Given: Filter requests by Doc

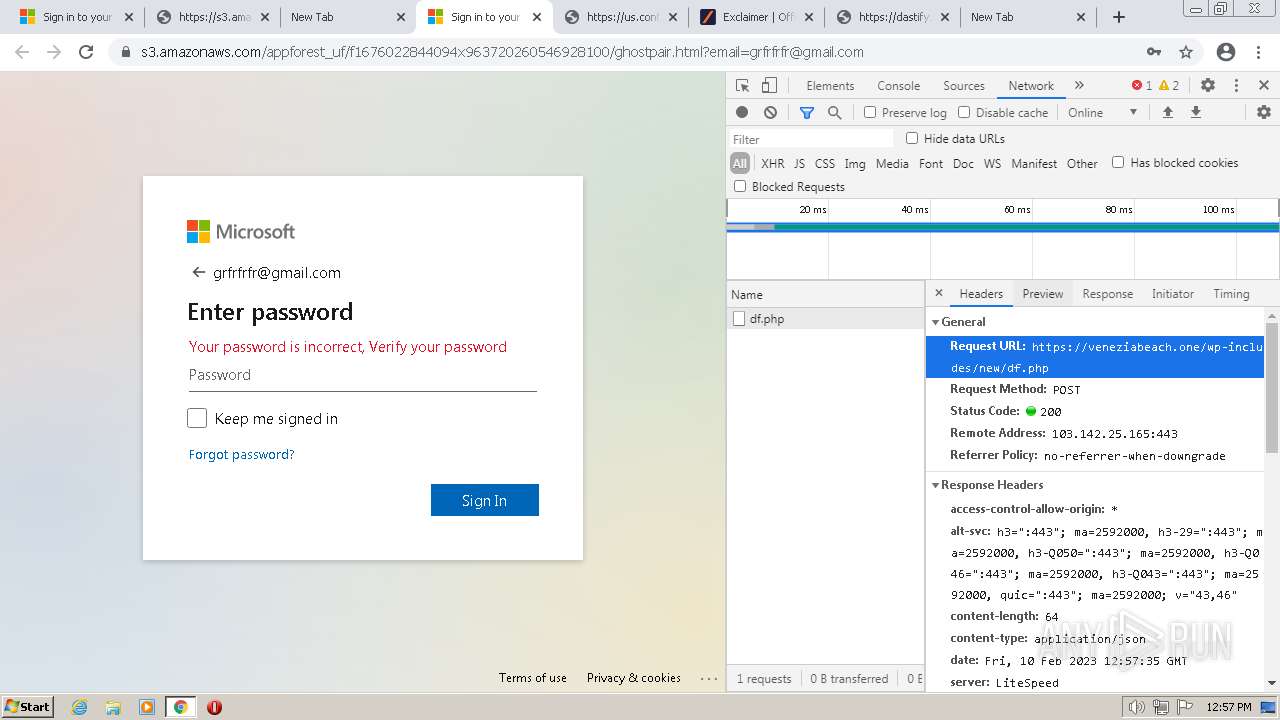Looking at the screenshot, I should (963, 163).
